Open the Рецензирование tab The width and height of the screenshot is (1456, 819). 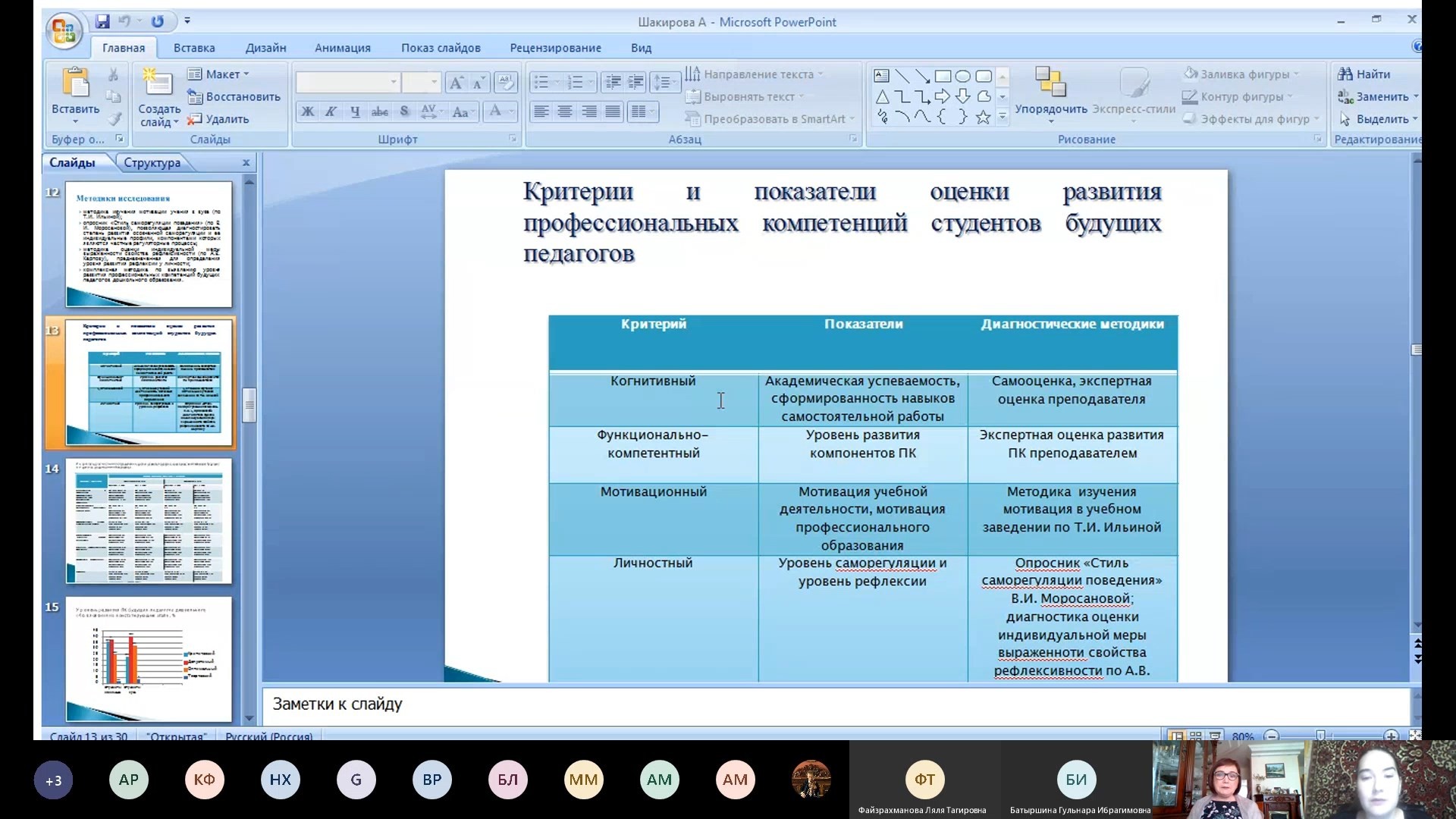tap(556, 48)
